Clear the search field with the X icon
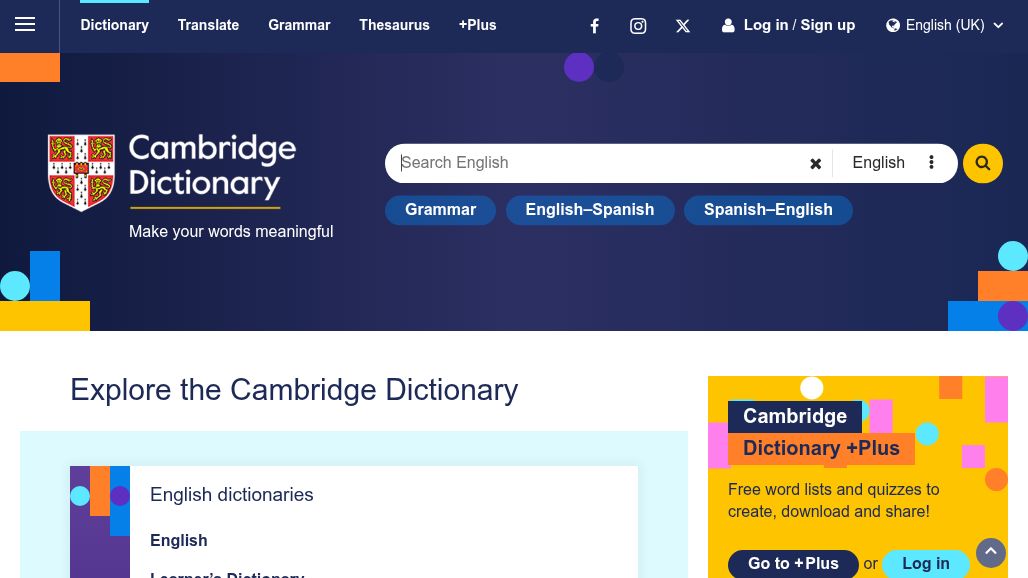 (815, 164)
